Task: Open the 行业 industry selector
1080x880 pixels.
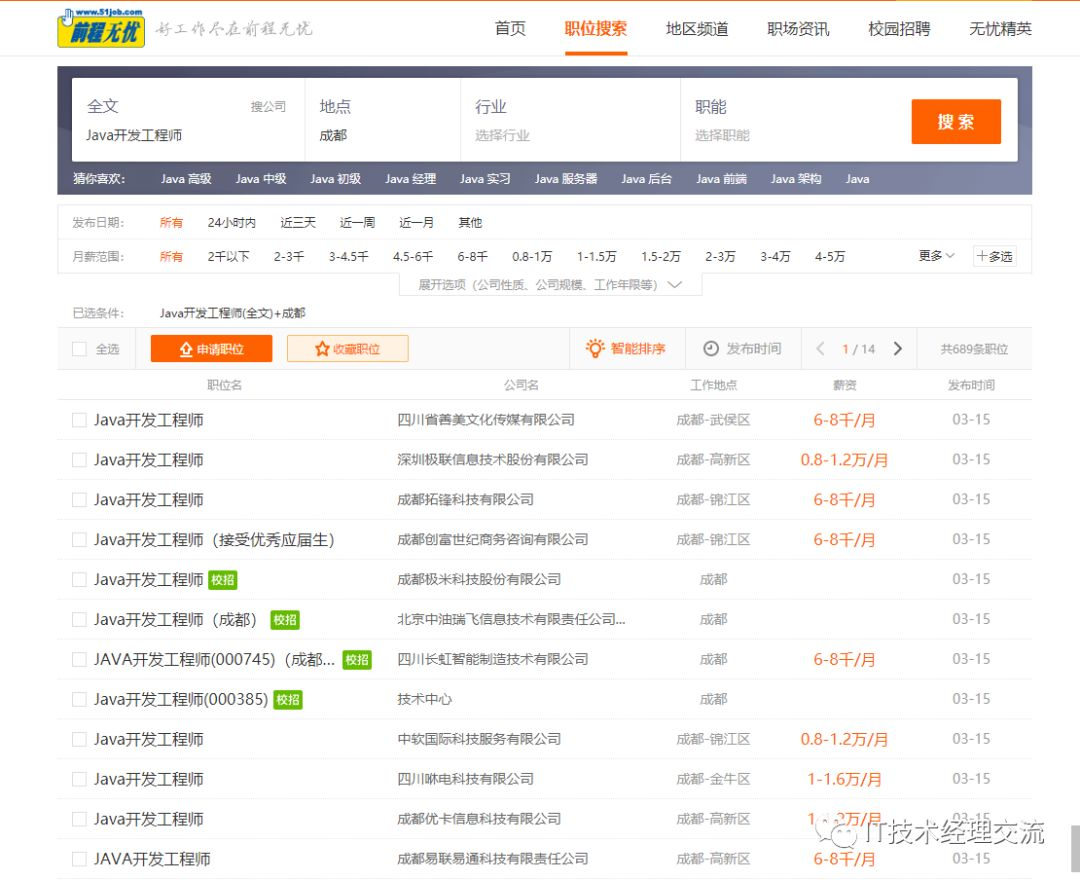Action: point(570,120)
